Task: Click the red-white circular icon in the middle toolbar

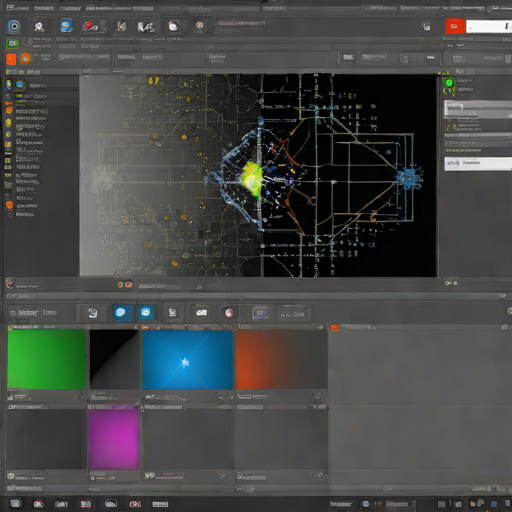Action: point(229,313)
